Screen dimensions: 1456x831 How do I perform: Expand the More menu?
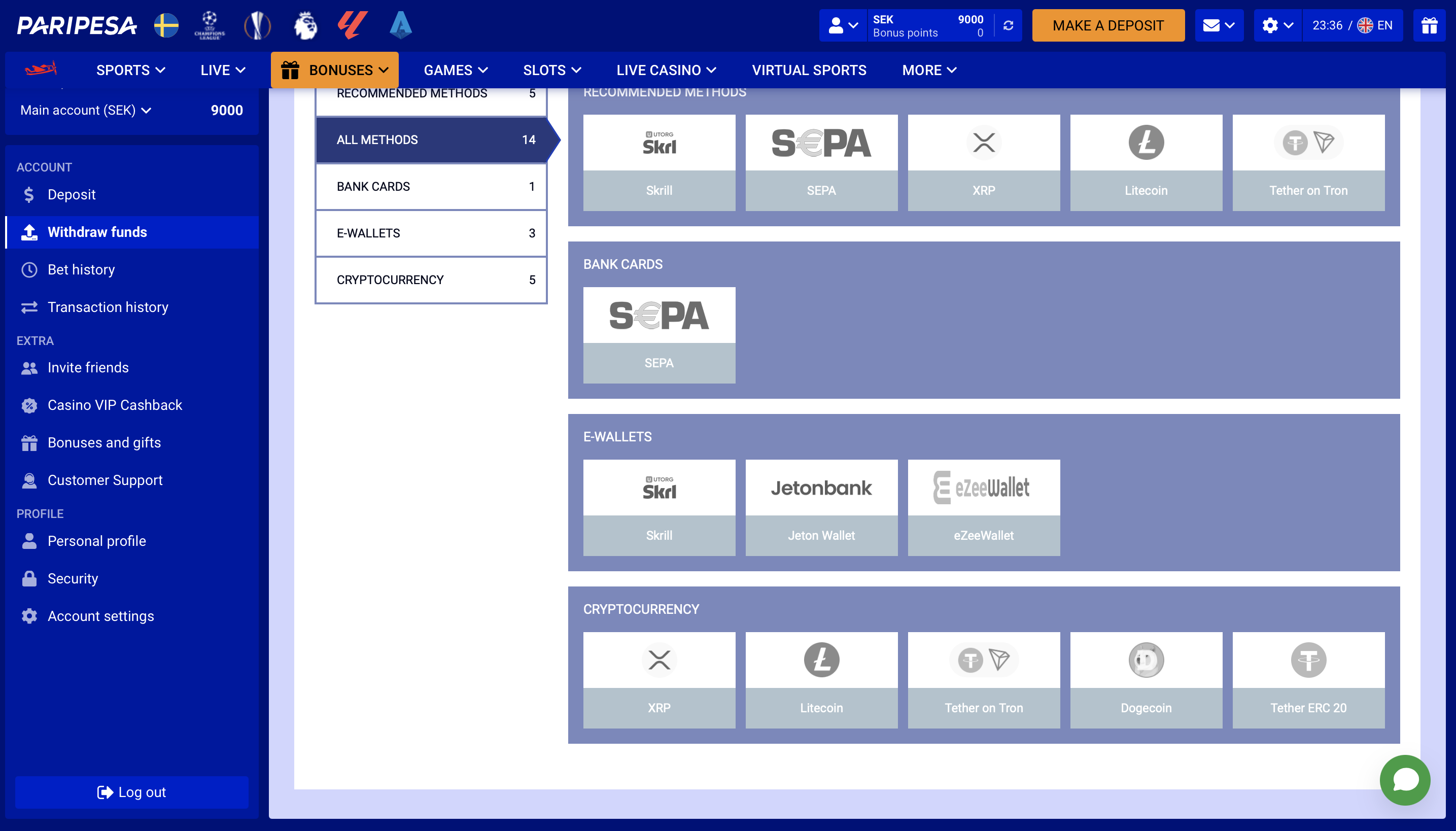coord(929,70)
